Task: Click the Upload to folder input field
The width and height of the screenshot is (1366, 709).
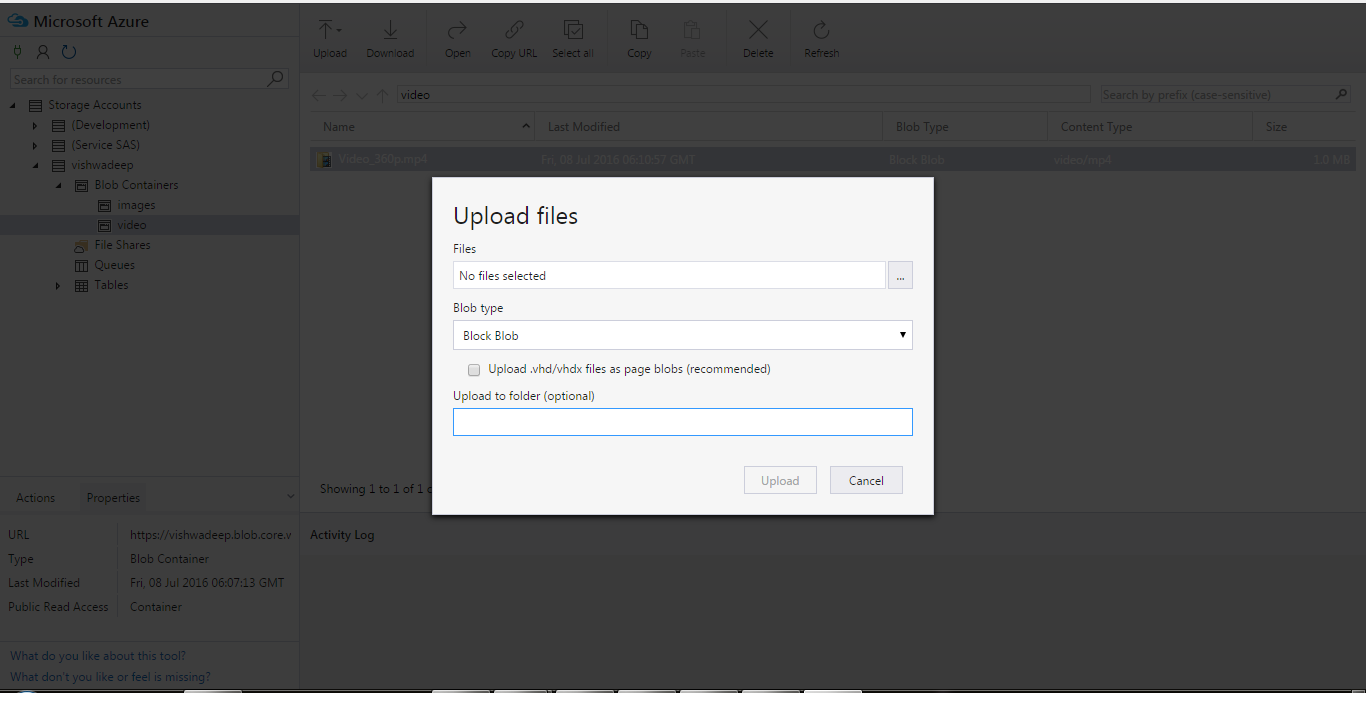Action: pos(683,422)
